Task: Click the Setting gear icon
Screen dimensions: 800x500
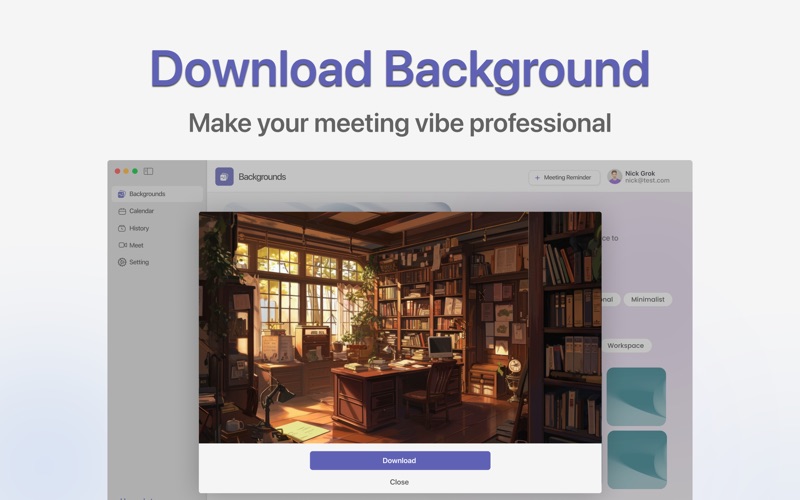Action: 122,262
